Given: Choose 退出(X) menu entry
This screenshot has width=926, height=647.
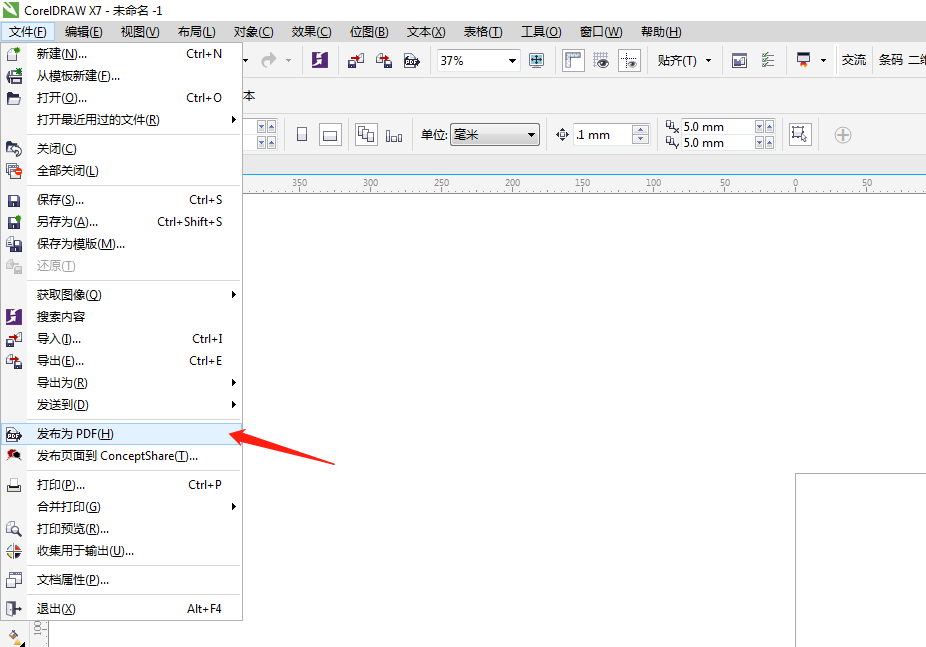Looking at the screenshot, I should point(122,609).
